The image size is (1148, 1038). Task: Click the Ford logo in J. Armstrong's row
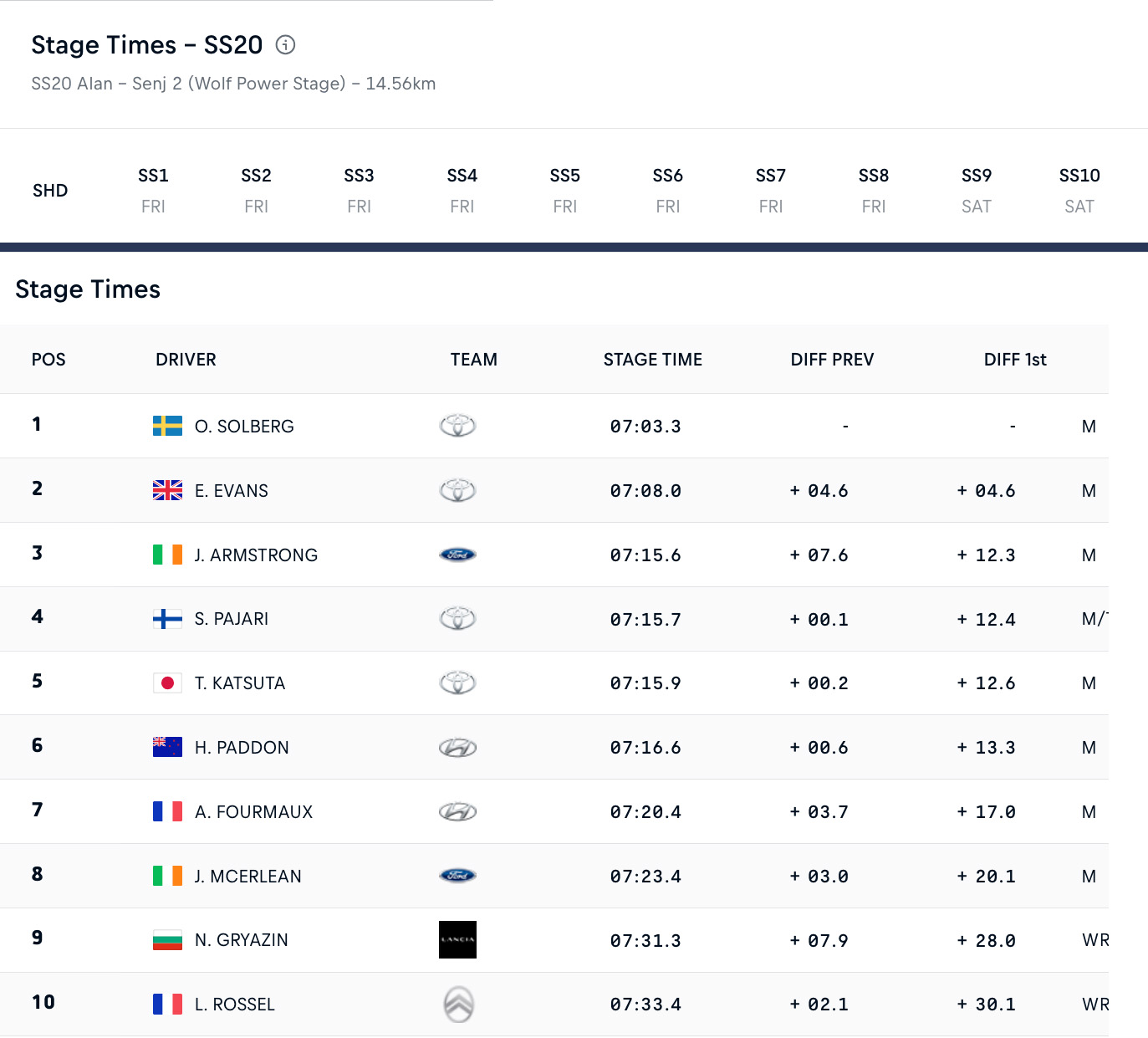[457, 555]
